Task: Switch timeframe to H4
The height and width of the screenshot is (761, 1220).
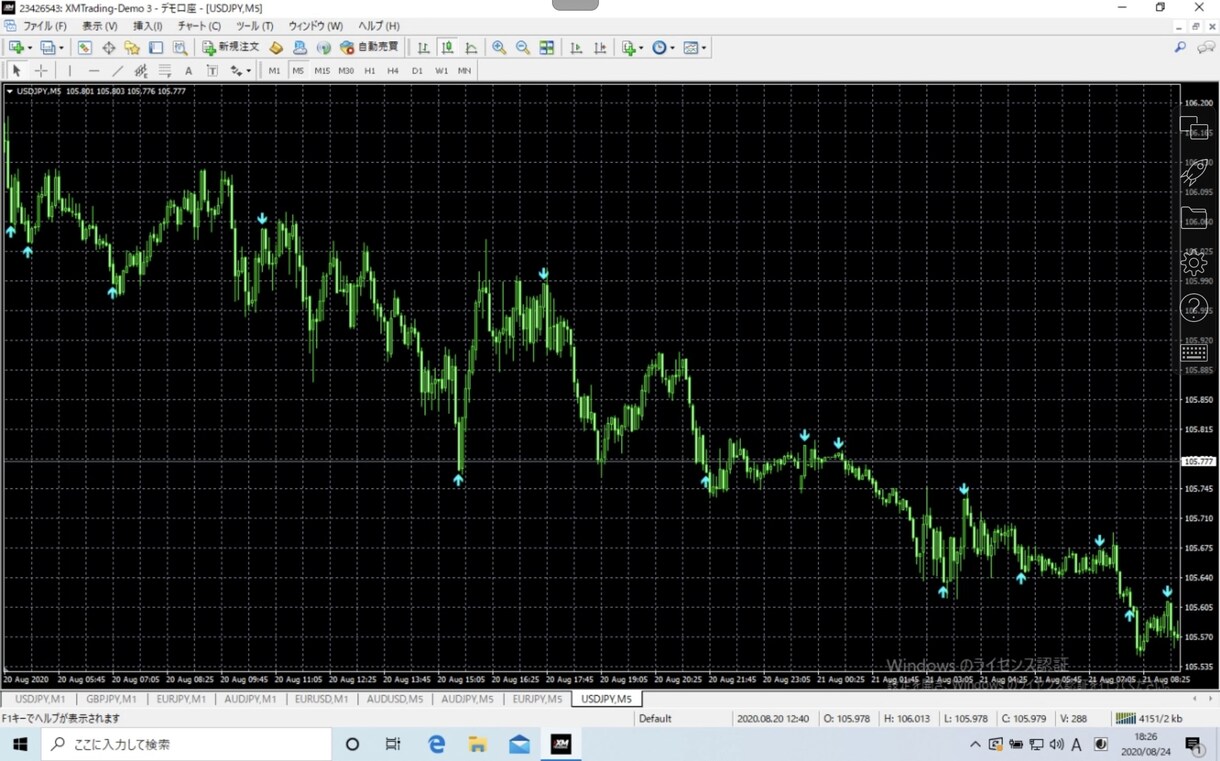Action: [x=393, y=71]
